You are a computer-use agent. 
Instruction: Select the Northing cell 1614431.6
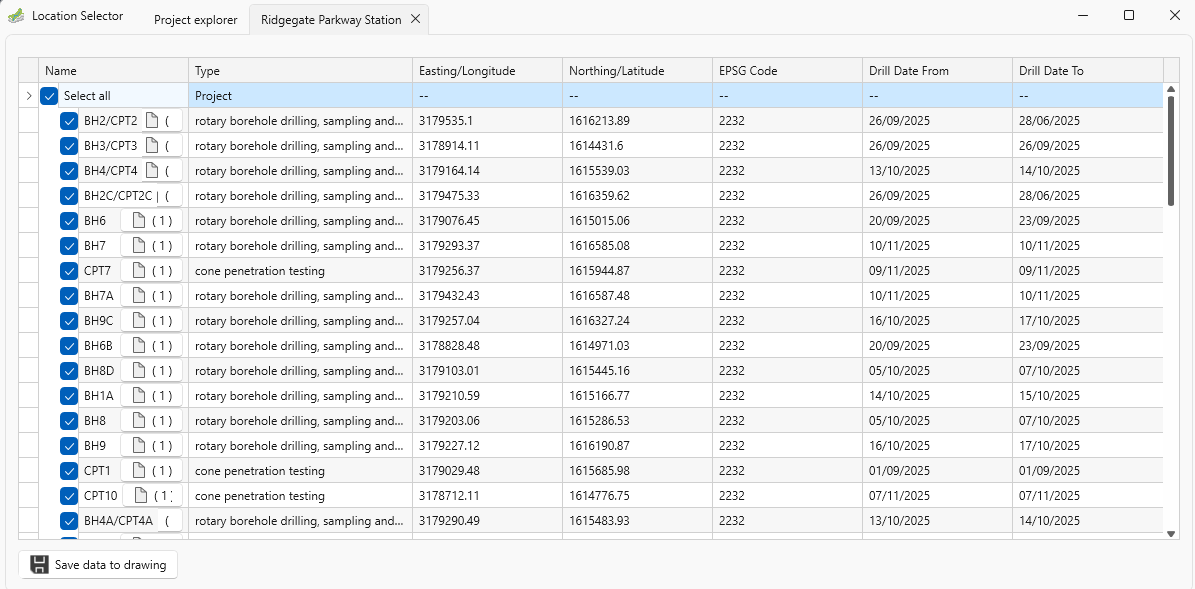[x=638, y=146]
